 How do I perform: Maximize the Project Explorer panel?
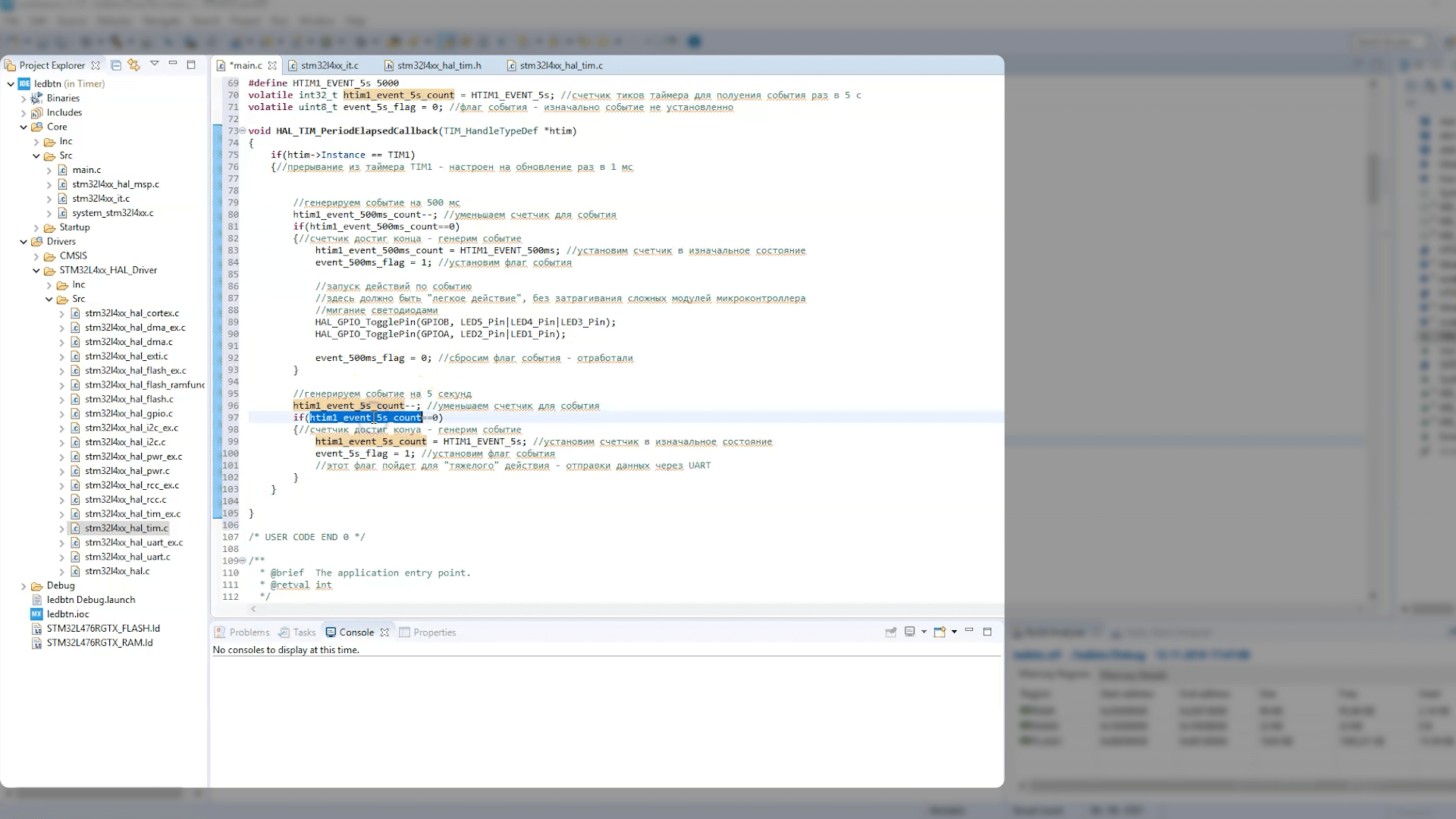click(191, 64)
